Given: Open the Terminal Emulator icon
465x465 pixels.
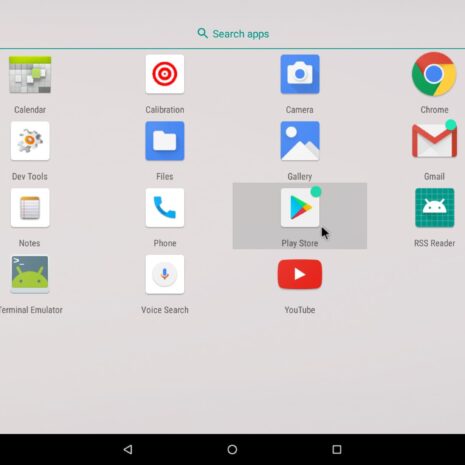Looking at the screenshot, I should (x=30, y=274).
